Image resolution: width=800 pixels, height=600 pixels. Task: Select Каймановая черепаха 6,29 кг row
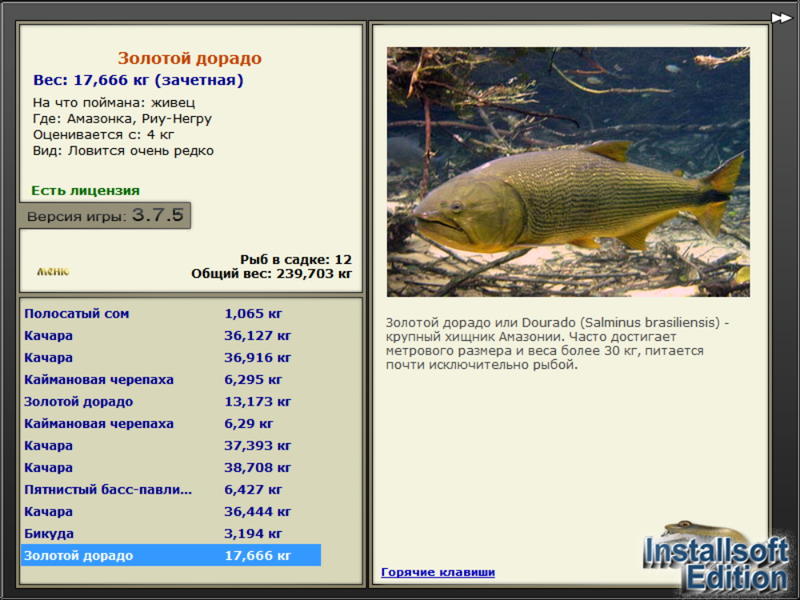click(171, 423)
